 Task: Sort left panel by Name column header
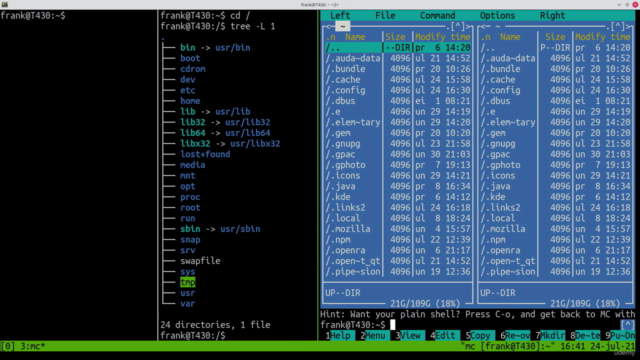point(355,37)
